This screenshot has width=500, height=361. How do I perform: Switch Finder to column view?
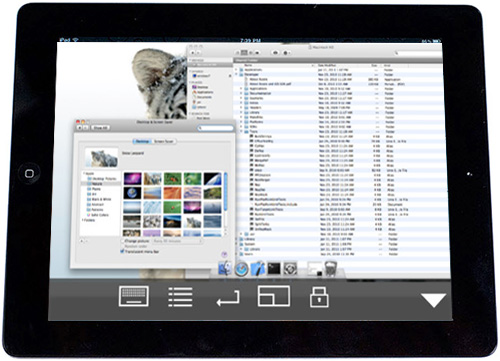coord(251,53)
